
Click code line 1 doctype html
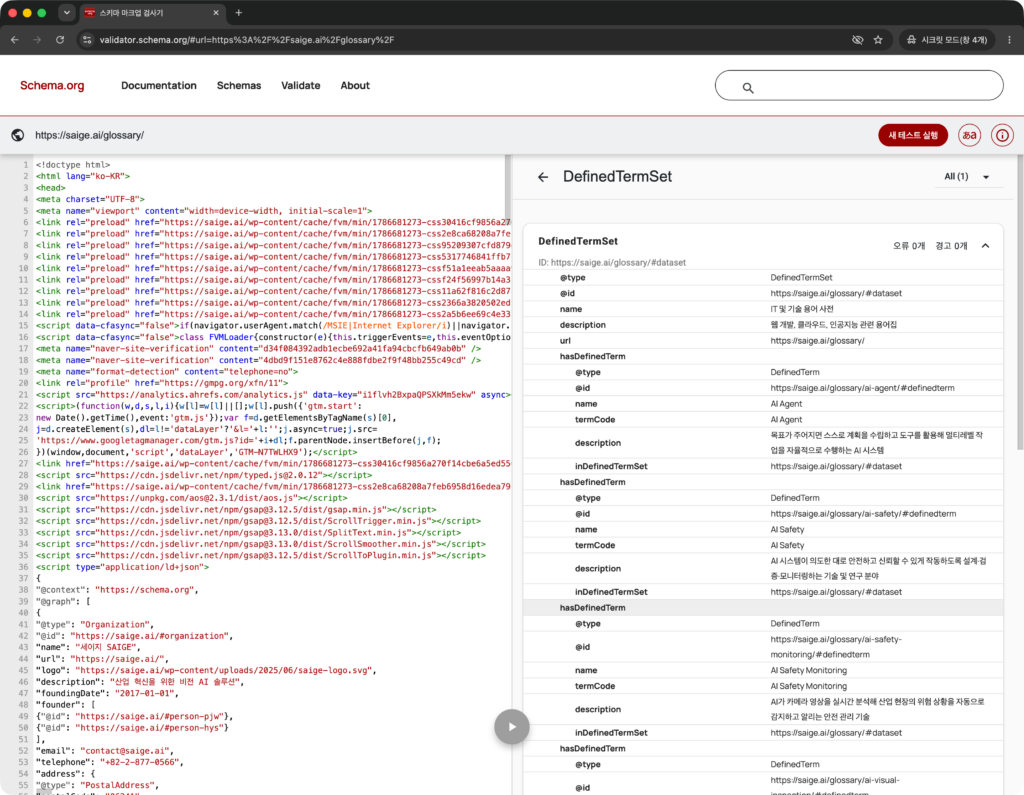[x=72, y=165]
